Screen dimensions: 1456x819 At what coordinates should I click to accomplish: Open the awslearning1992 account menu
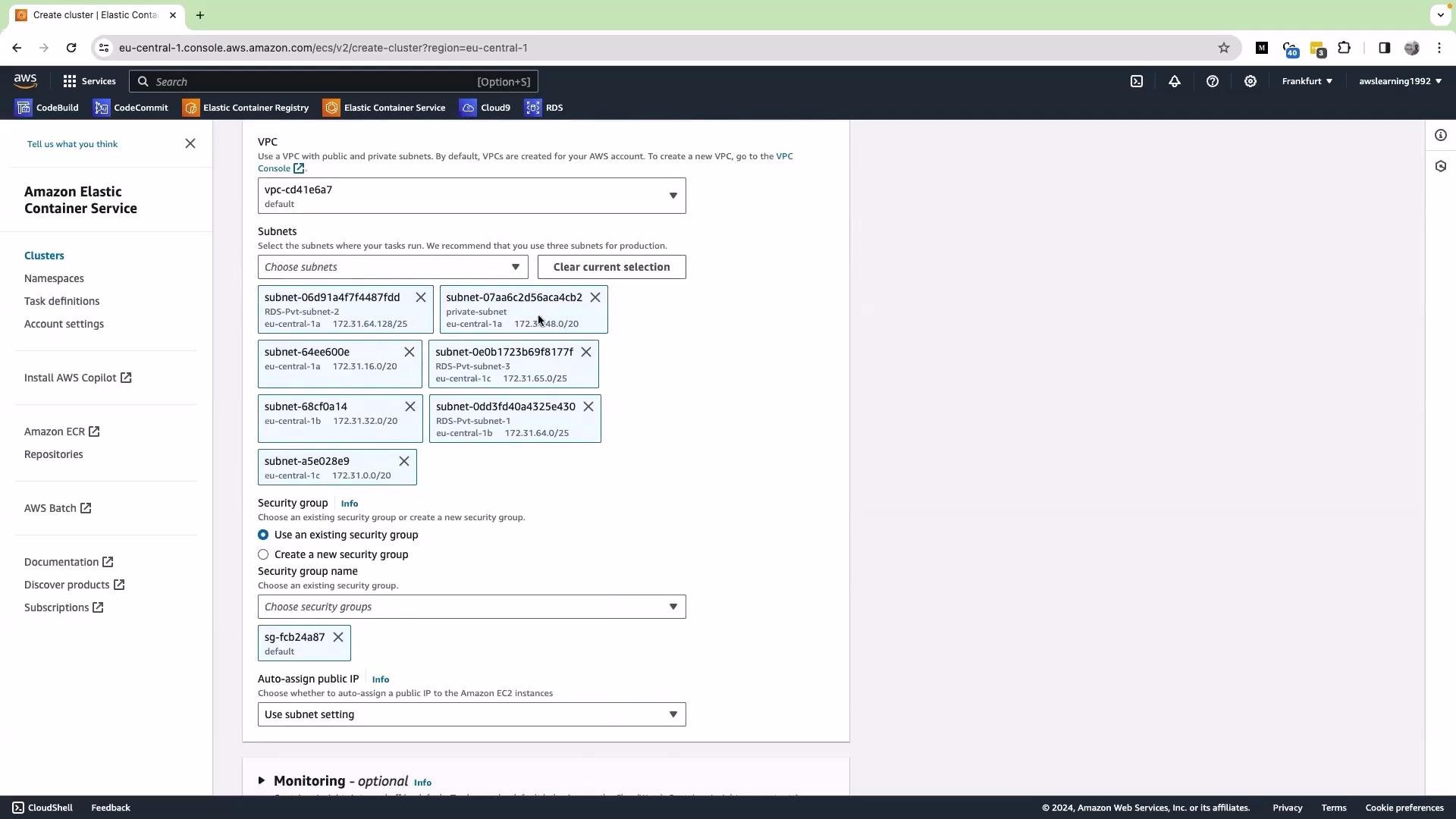pyautogui.click(x=1400, y=81)
